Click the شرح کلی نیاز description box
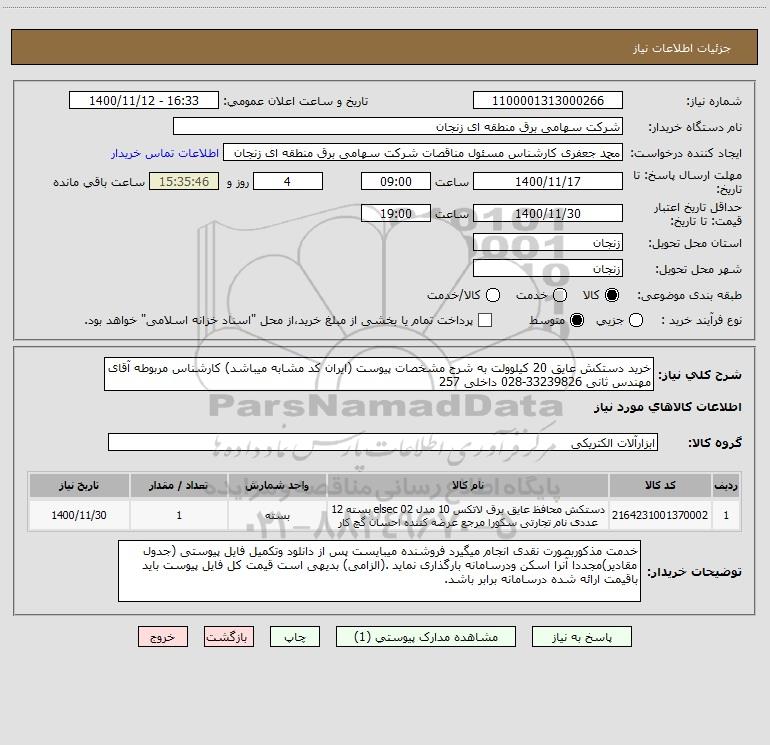The width and height of the screenshot is (770, 745). (379, 374)
